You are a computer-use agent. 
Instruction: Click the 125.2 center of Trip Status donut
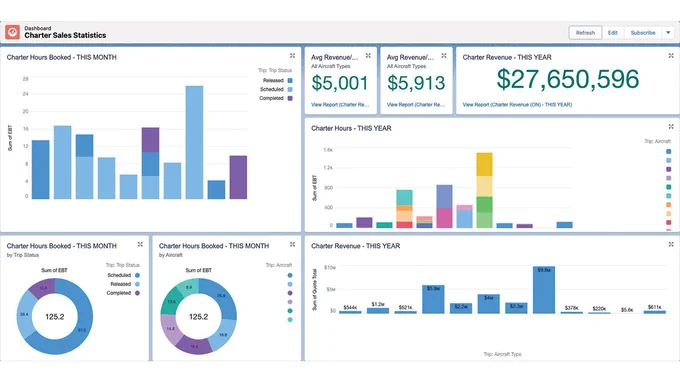pos(55,317)
